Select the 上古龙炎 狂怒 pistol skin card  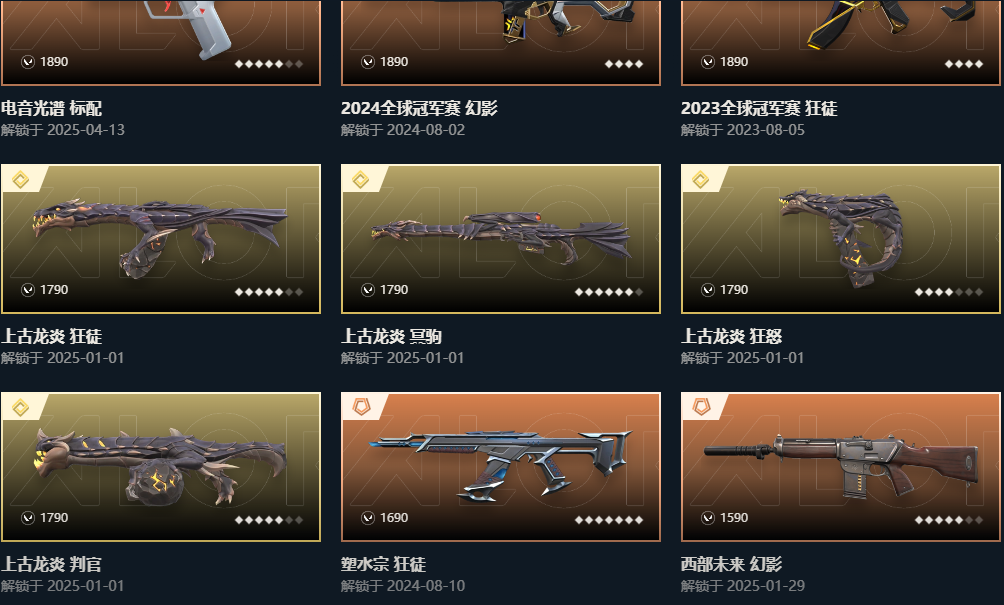841,239
